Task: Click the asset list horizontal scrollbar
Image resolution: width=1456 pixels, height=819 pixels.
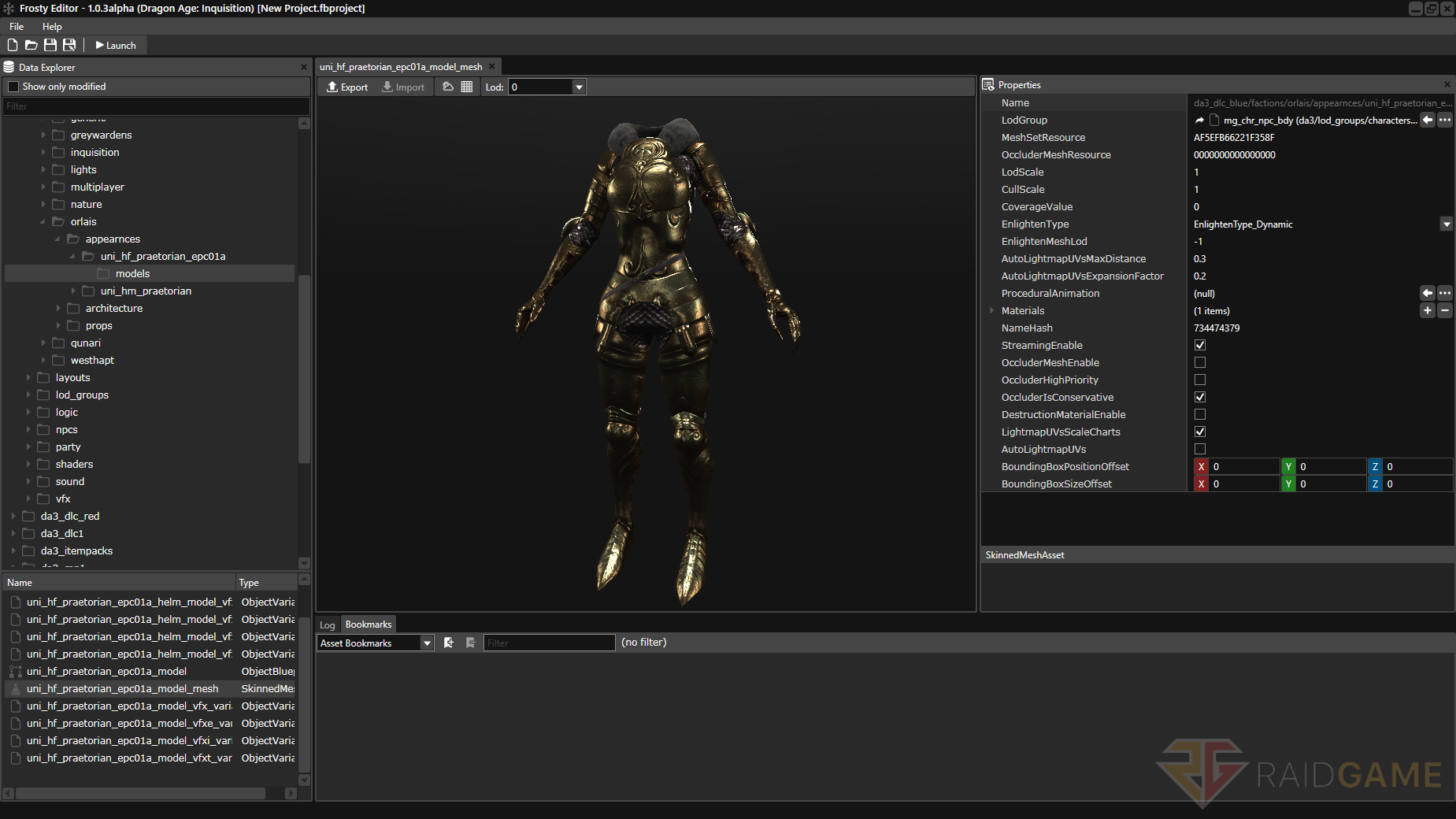Action: tap(140, 793)
